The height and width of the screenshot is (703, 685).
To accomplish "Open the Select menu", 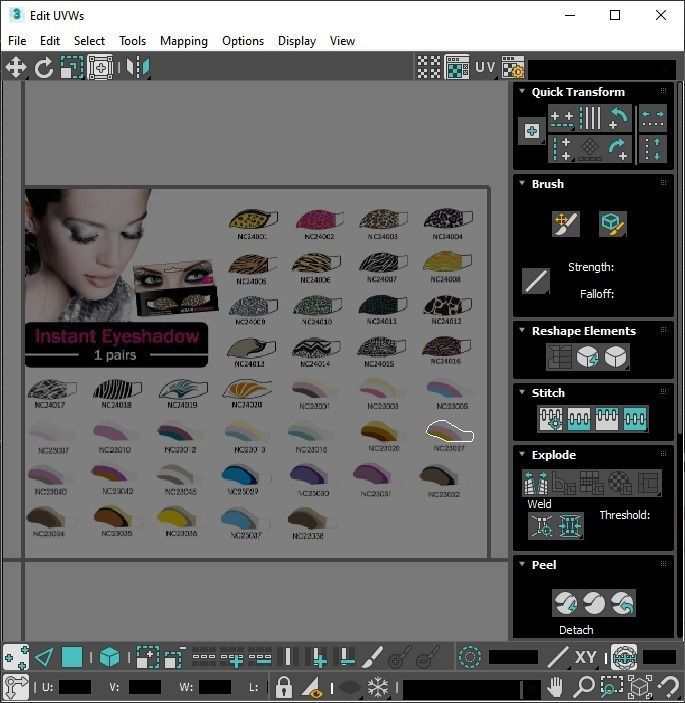I will click(89, 41).
